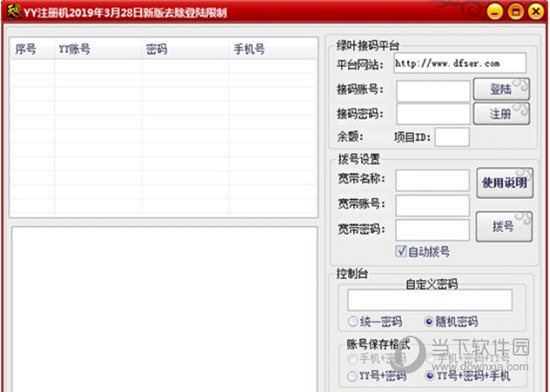Maximize the window with the yellow button
This screenshot has height=392, width=550.
coord(516,12)
